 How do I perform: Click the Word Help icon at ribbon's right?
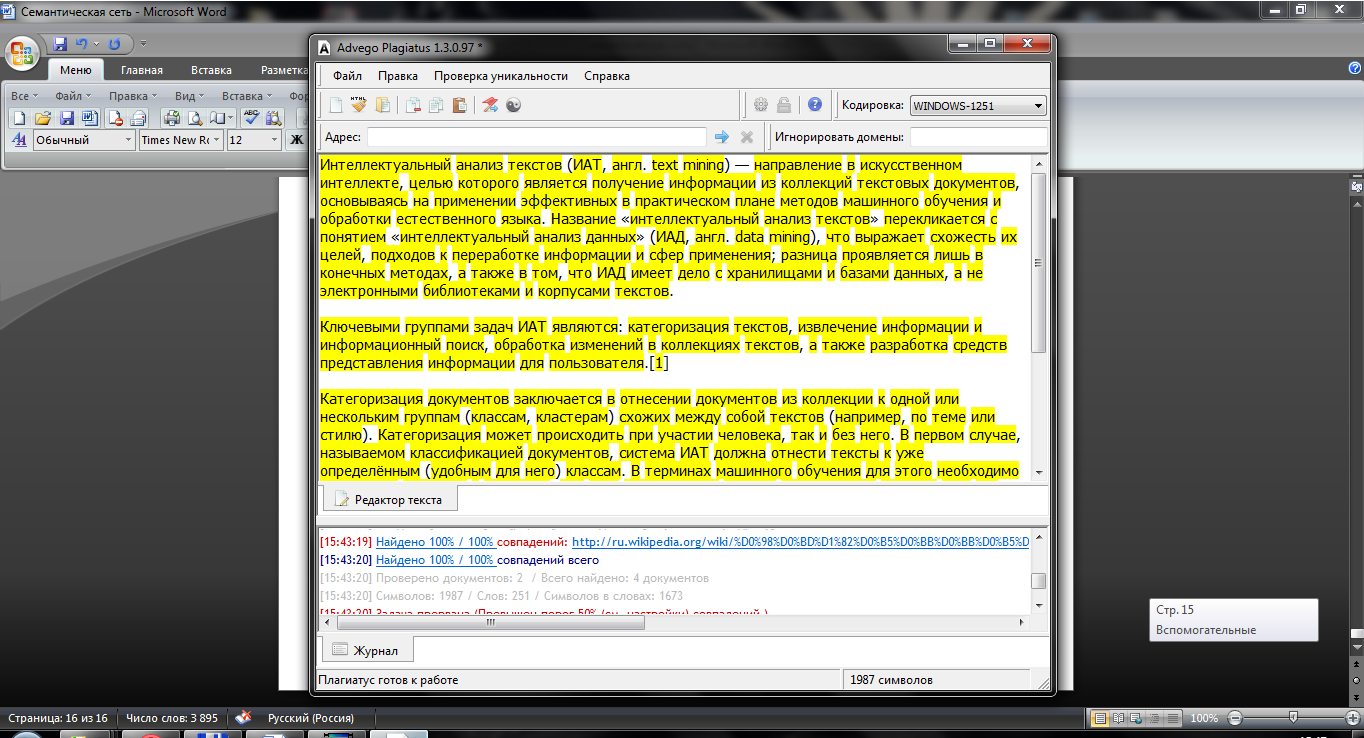pyautogui.click(x=1355, y=68)
